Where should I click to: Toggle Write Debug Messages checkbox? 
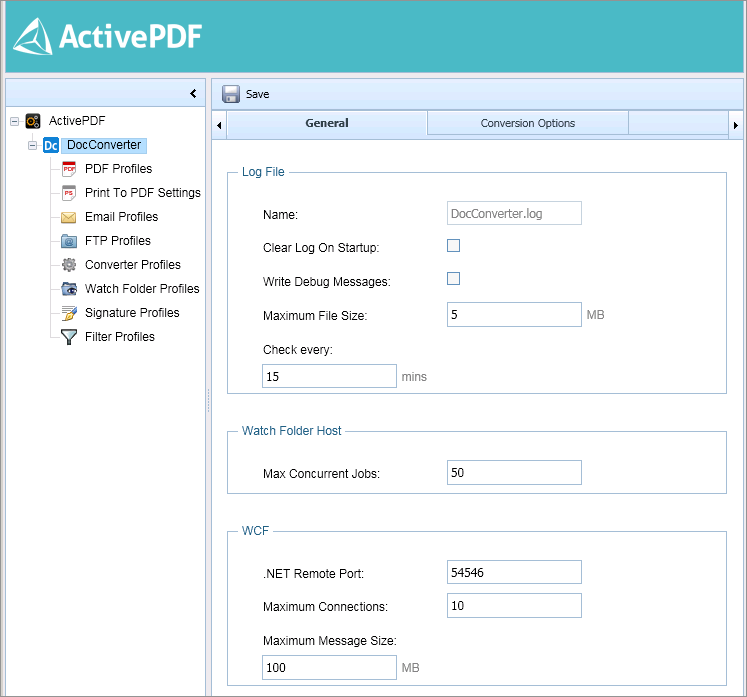453,279
